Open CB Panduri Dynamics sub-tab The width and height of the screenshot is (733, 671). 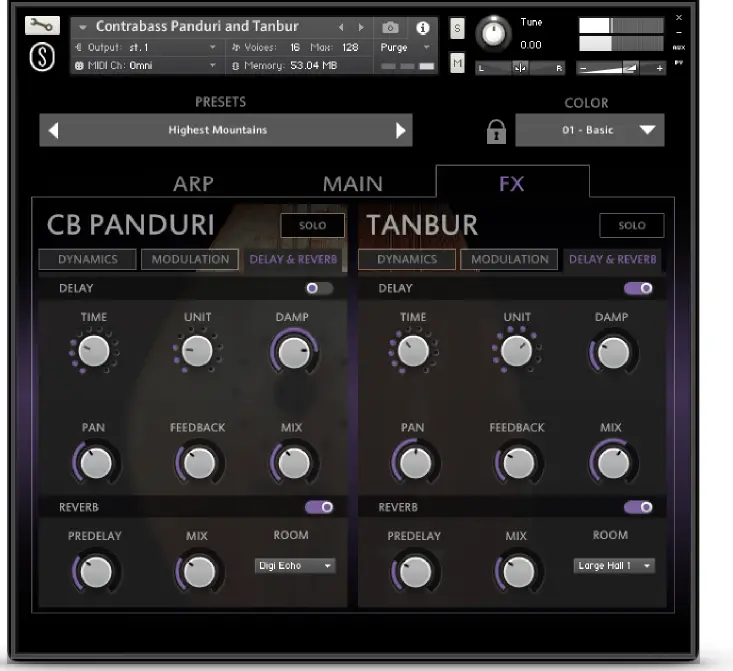click(x=87, y=260)
